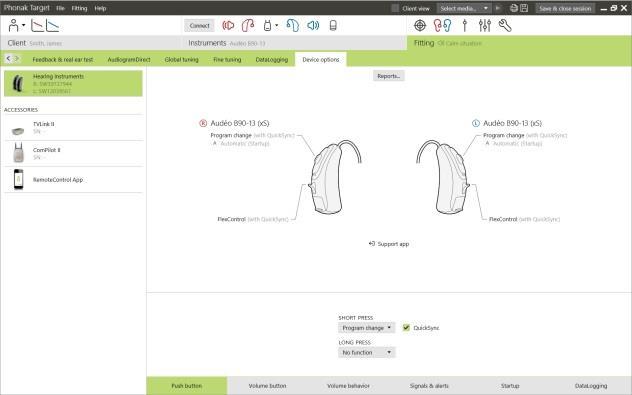Toggle the QuickSync checkbox

click(x=406, y=328)
